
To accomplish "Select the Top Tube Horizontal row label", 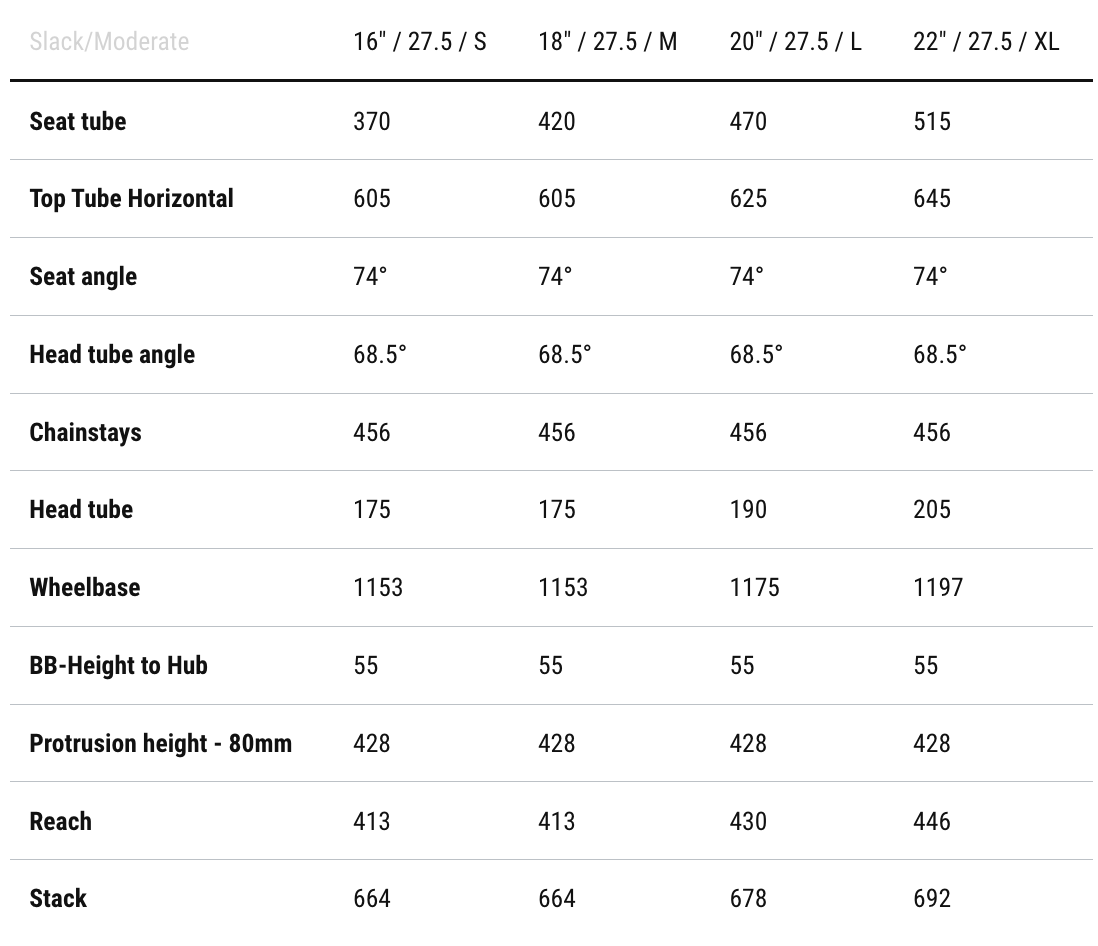I will [x=131, y=198].
